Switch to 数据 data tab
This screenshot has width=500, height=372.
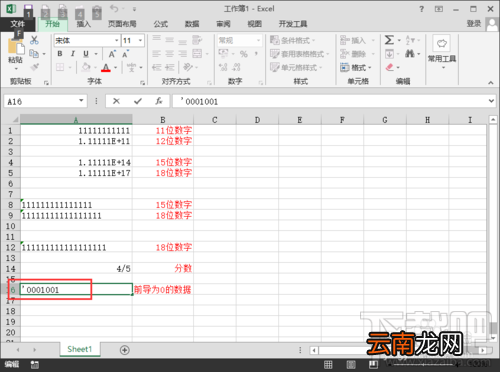pos(192,24)
